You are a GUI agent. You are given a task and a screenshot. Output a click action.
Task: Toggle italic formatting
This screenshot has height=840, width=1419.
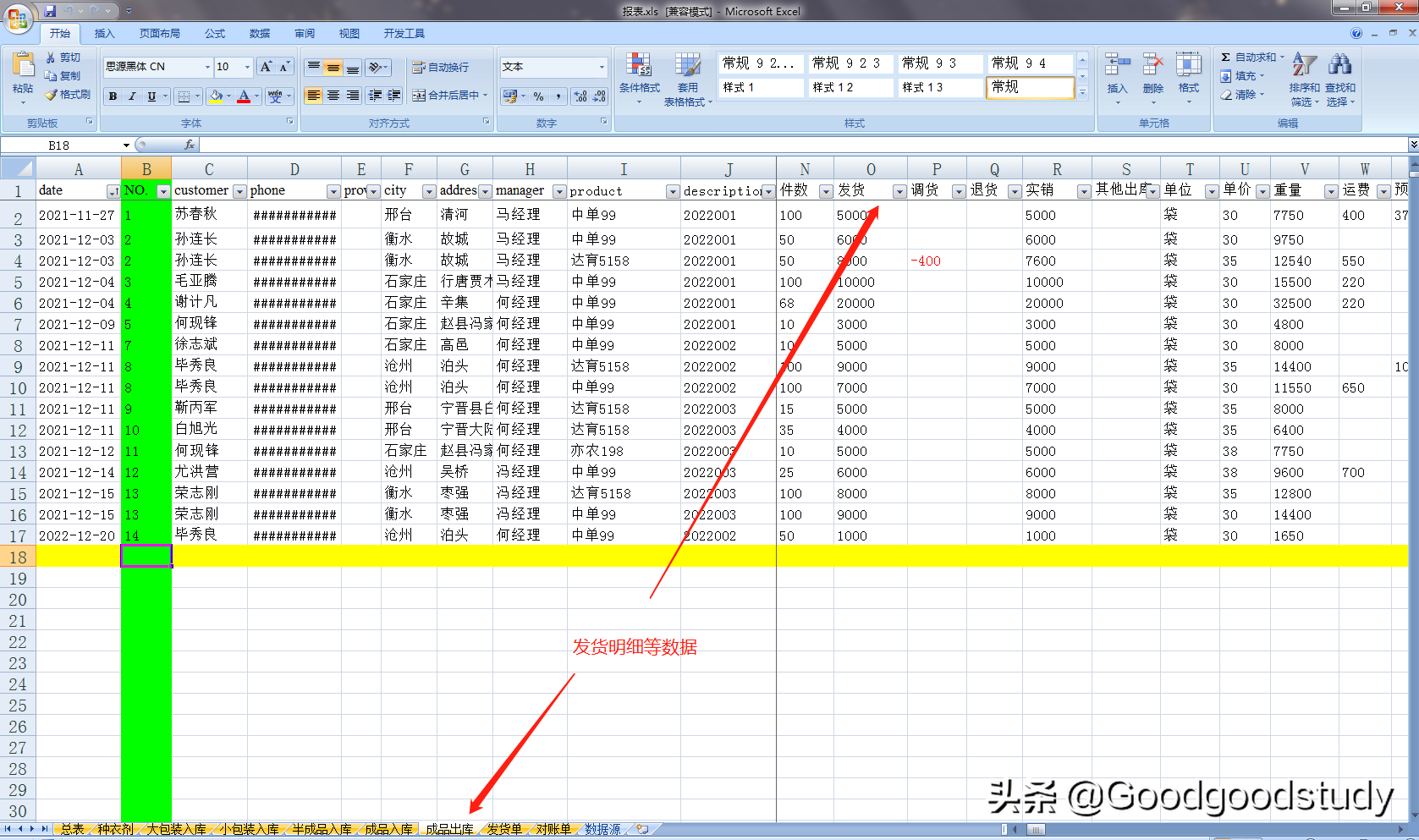tap(132, 96)
